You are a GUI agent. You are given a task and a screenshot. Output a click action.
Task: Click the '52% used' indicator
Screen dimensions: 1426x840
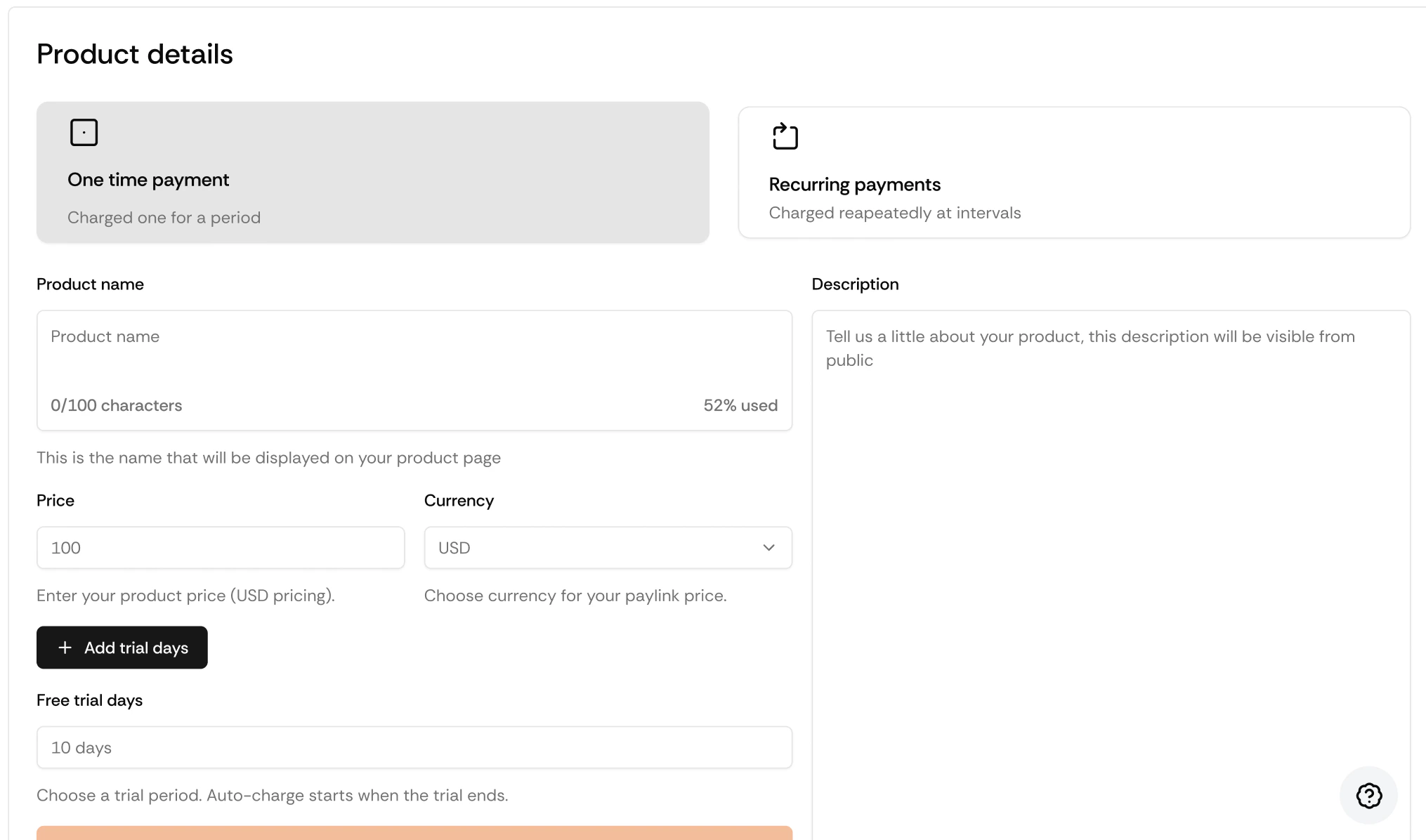[740, 405]
